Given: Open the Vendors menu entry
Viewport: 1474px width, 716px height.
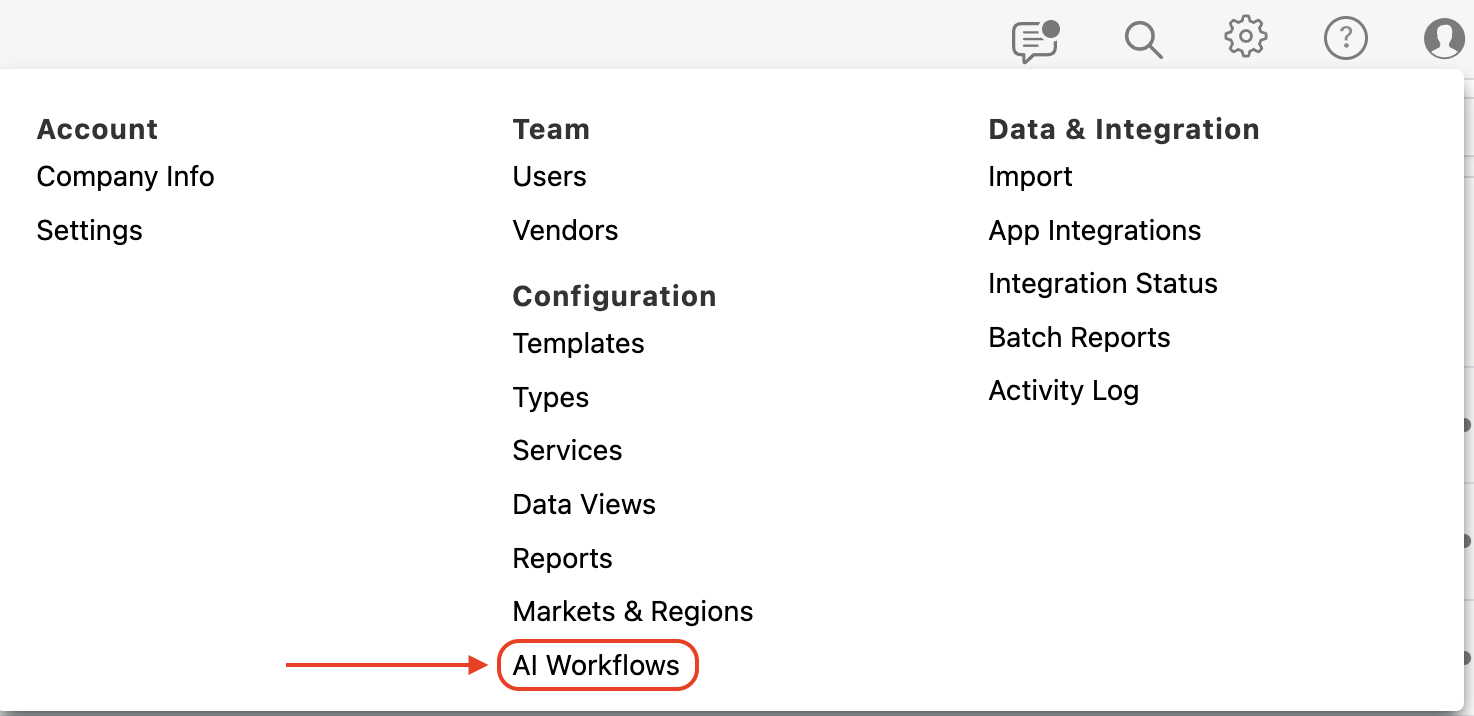Looking at the screenshot, I should 565,231.
